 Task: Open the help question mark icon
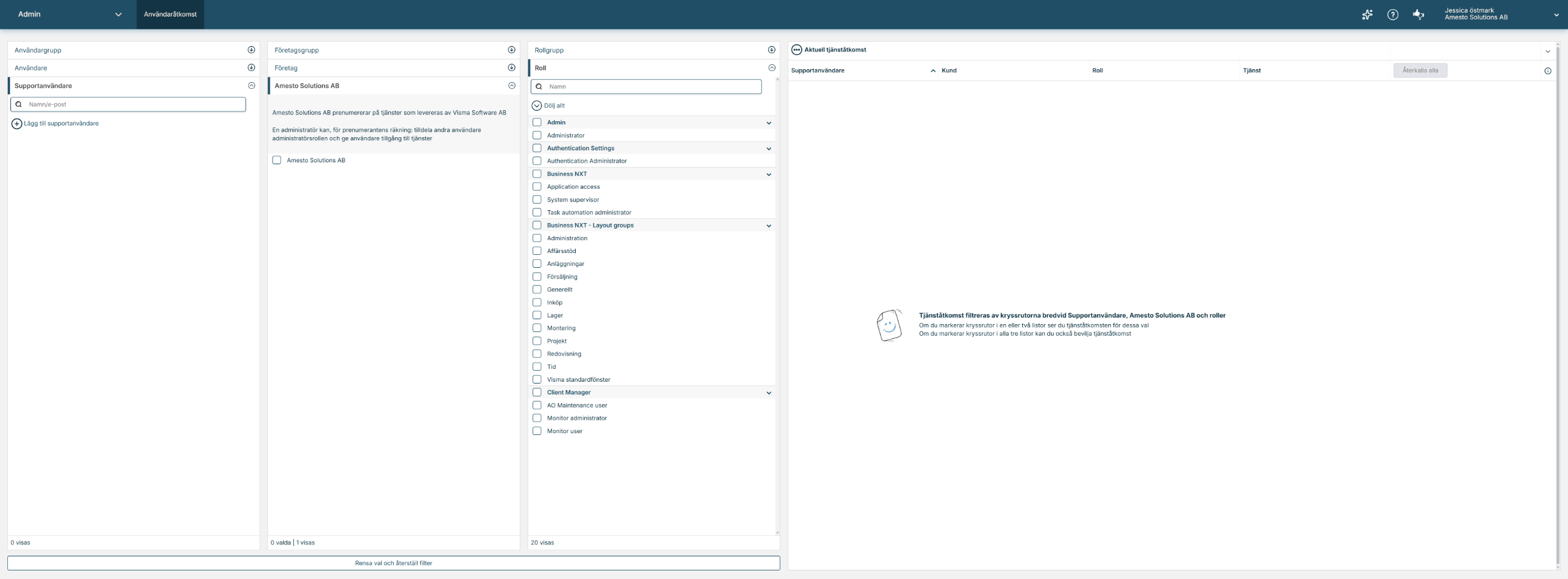pyautogui.click(x=1393, y=15)
